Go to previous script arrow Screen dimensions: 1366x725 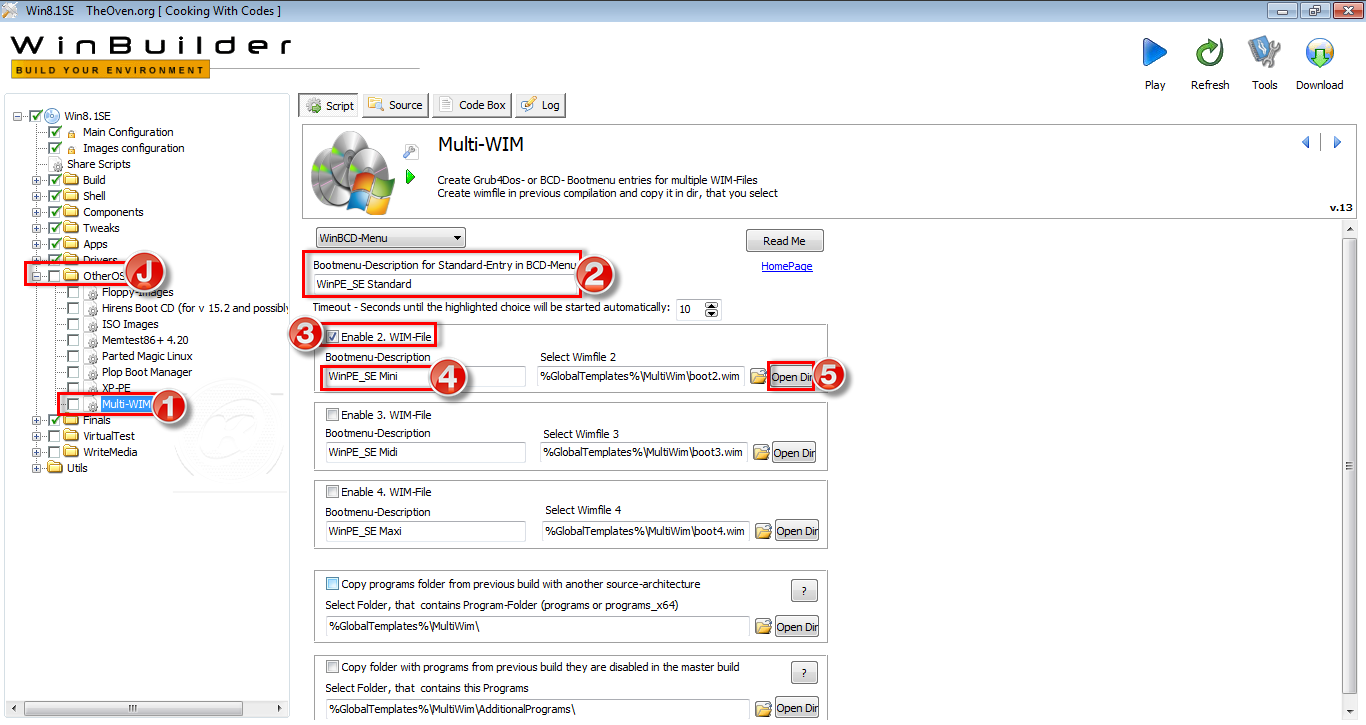(x=1306, y=143)
